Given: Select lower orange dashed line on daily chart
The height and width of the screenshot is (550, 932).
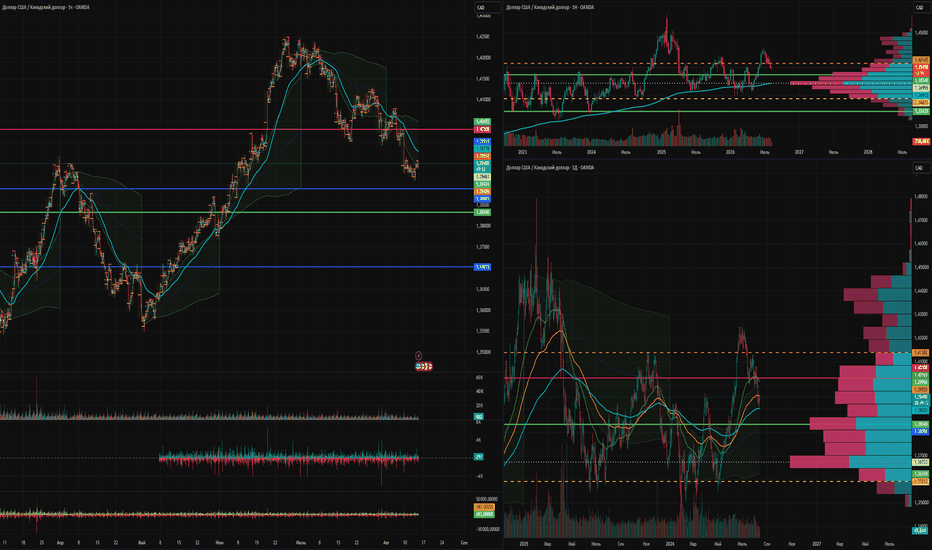Looking at the screenshot, I should click(707, 482).
